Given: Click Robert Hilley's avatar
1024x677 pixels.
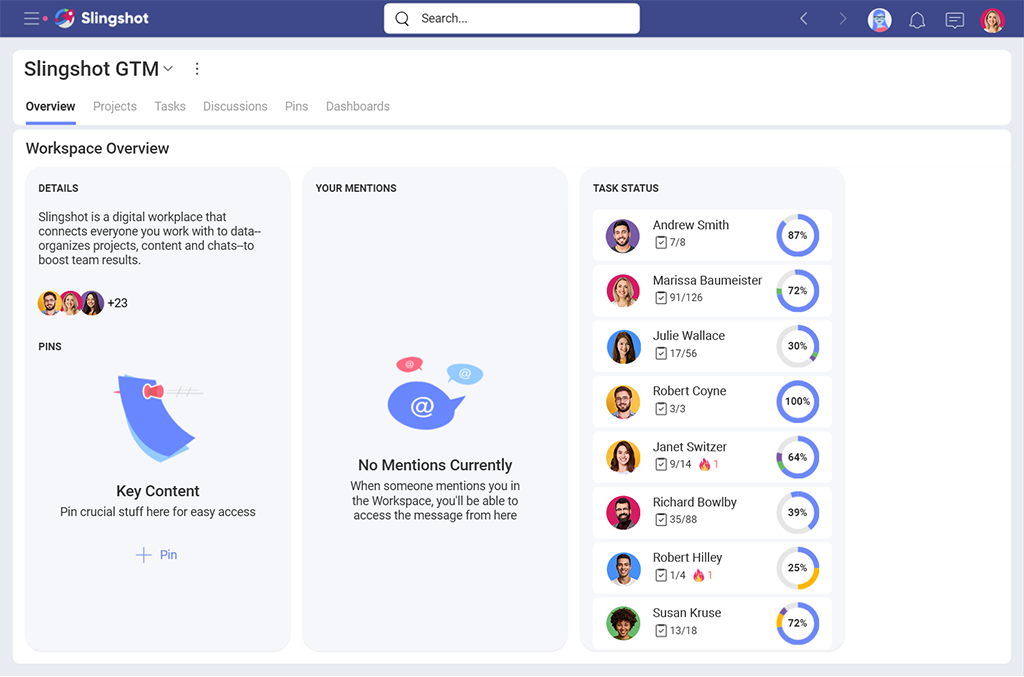Looking at the screenshot, I should (x=622, y=568).
